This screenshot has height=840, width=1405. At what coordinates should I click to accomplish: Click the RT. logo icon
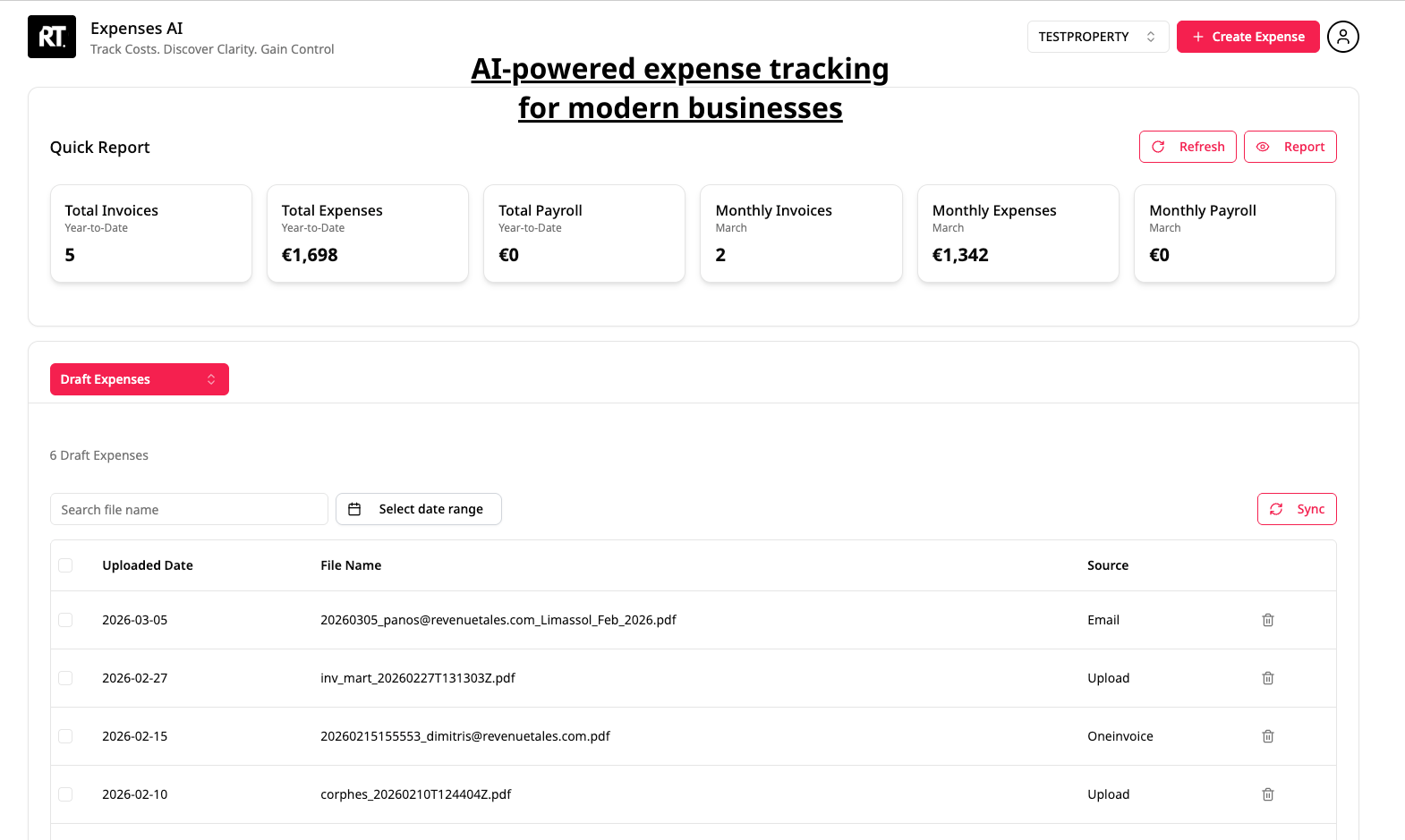pos(51,36)
